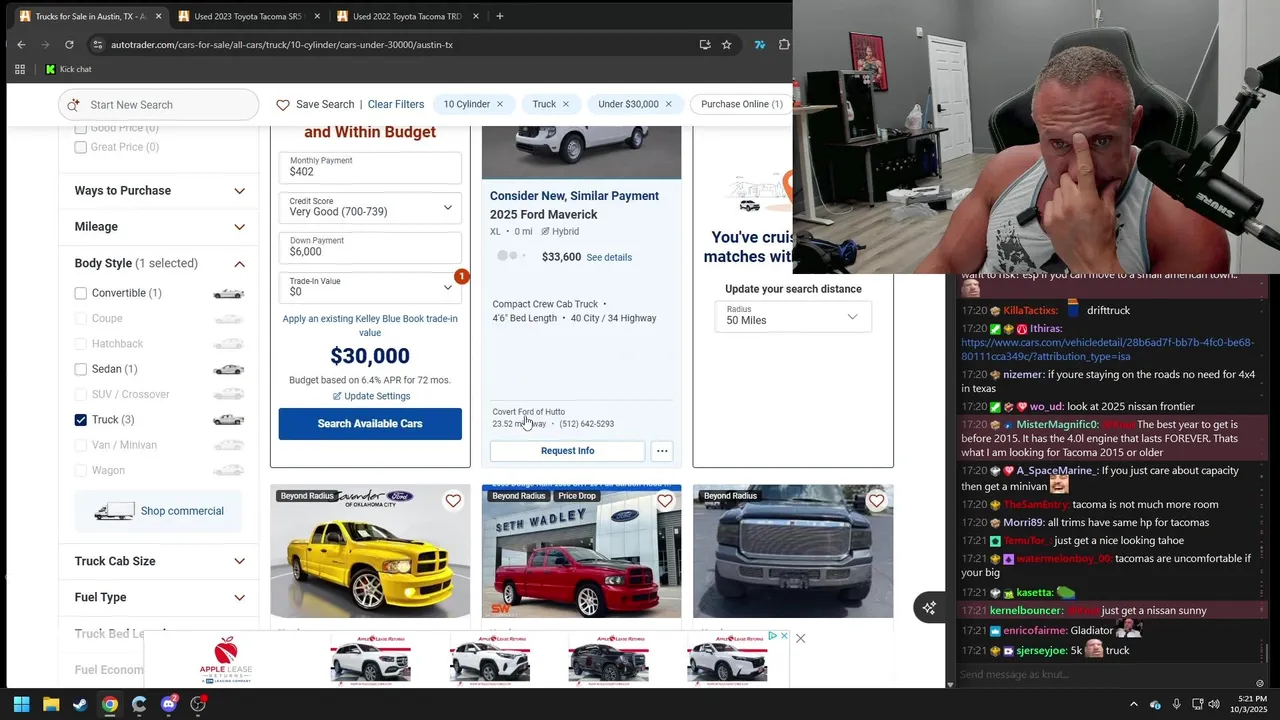
Task: Click the browser back arrow
Action: pyautogui.click(x=21, y=44)
